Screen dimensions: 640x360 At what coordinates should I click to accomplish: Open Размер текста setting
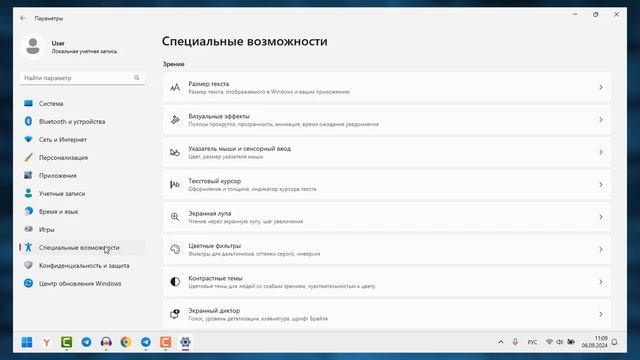(387, 87)
